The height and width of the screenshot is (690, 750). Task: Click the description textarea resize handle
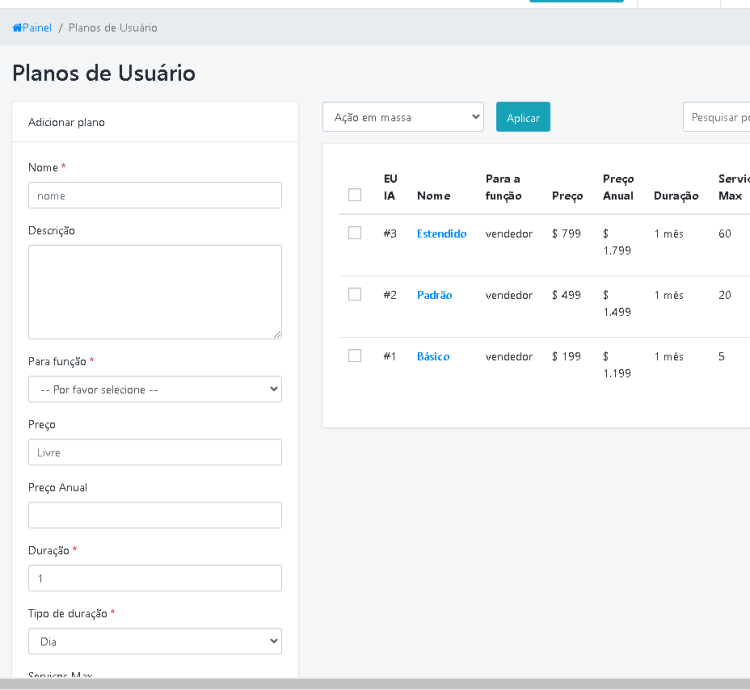(277, 335)
